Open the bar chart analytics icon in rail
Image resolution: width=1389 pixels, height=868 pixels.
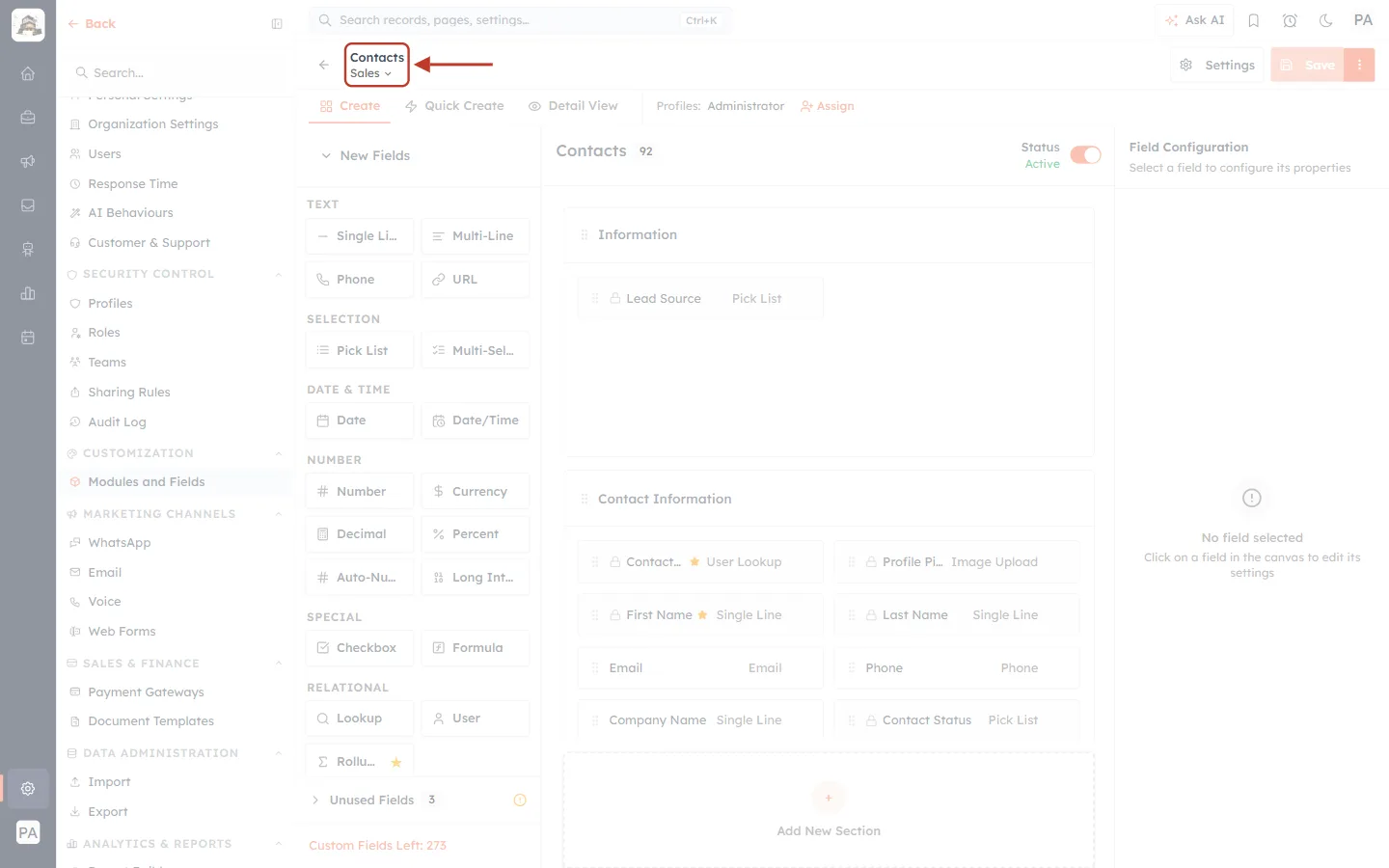pyautogui.click(x=28, y=293)
